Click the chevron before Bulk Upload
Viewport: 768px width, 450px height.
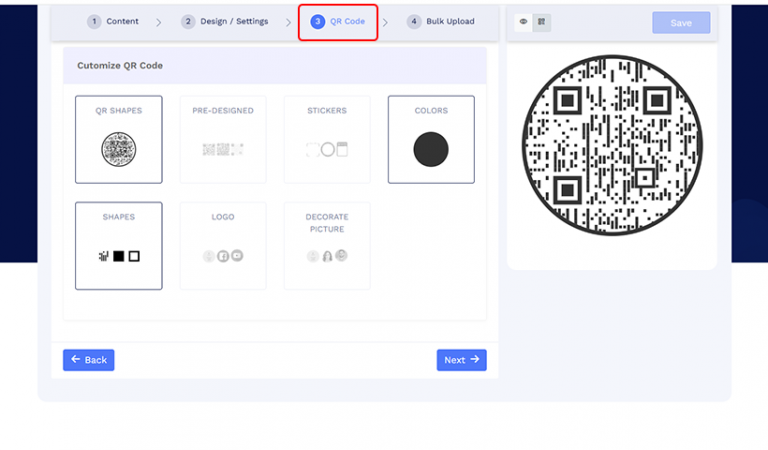coord(387,22)
